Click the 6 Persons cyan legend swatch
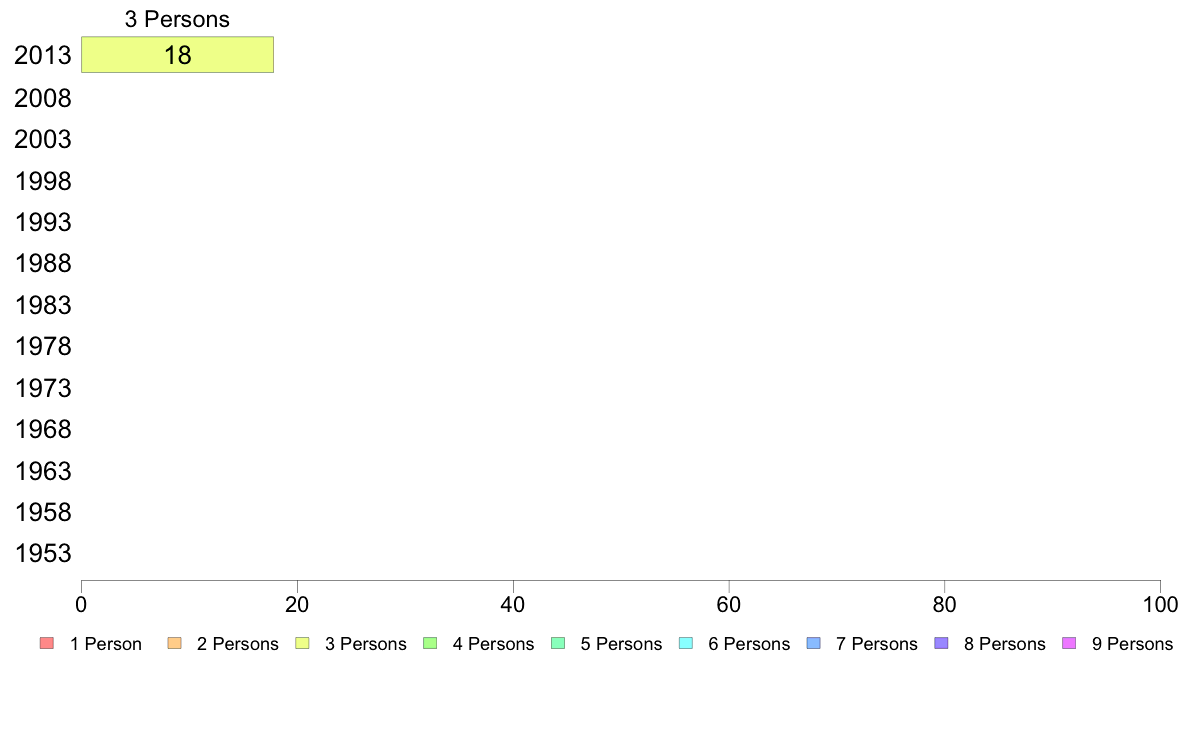Image resolution: width=1188 pixels, height=736 pixels. click(x=686, y=644)
